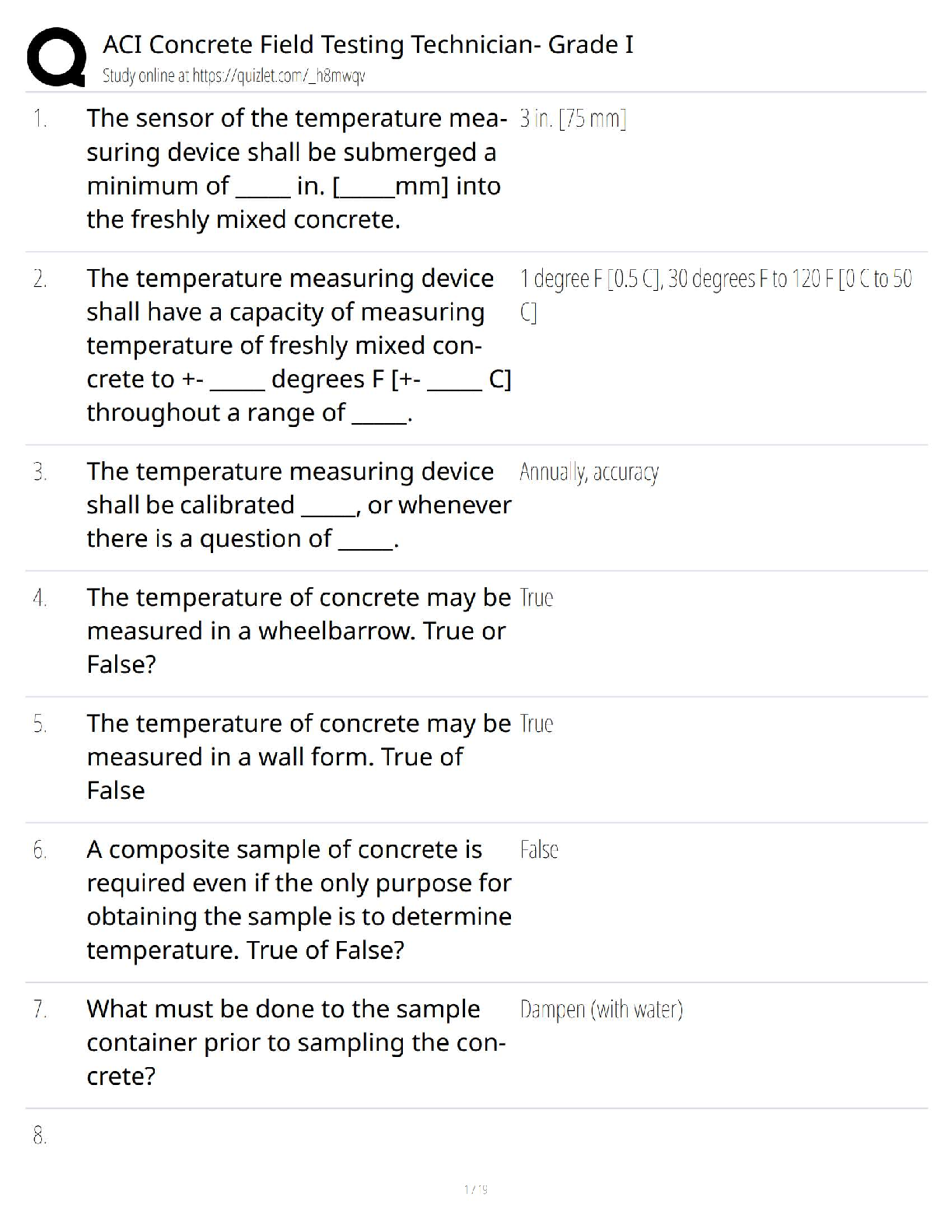Select the answer "3 in. [75 mm]"
This screenshot has height=1232, width=952.
(x=572, y=119)
